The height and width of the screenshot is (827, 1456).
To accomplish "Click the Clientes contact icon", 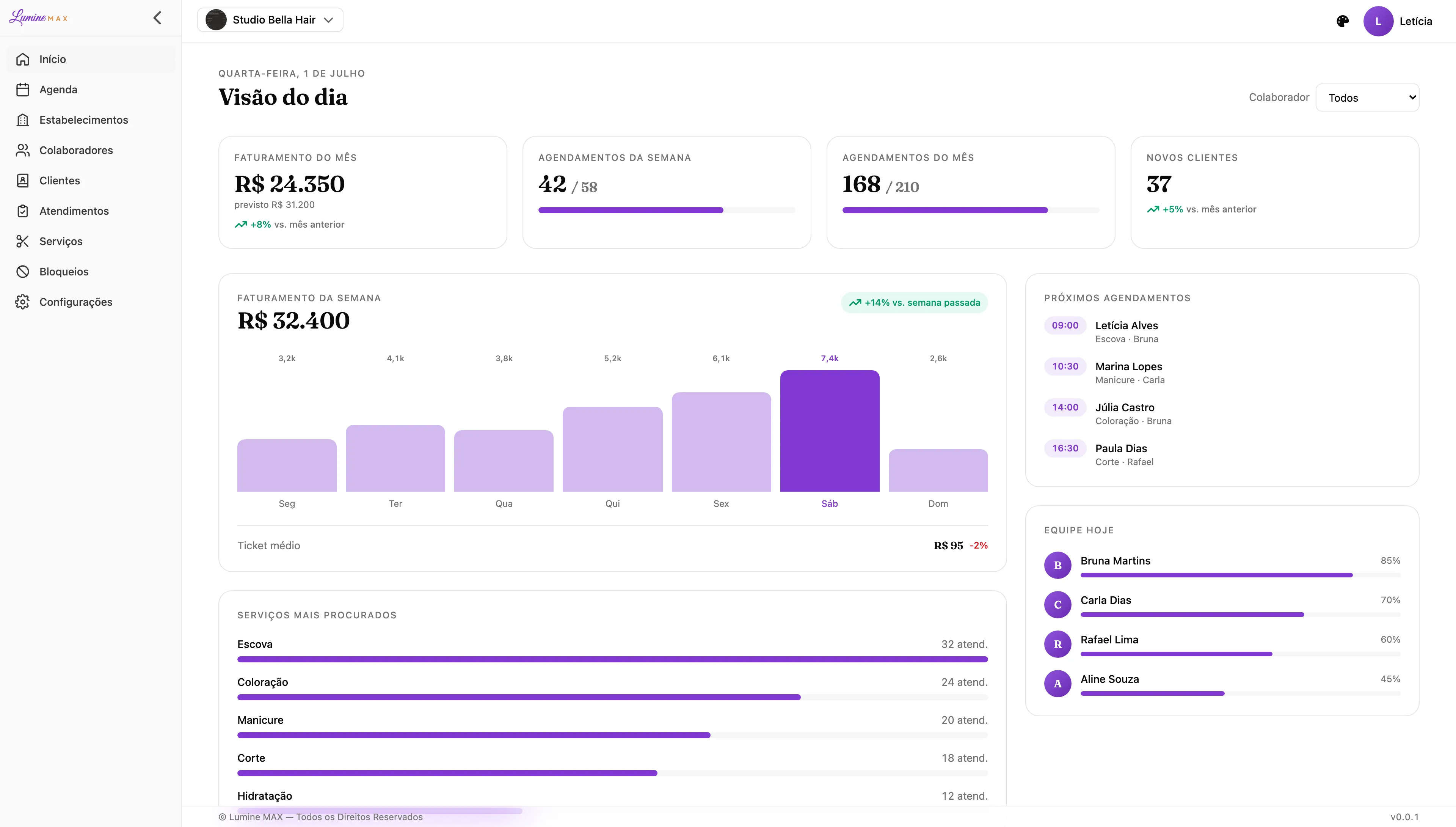I will 23,181.
